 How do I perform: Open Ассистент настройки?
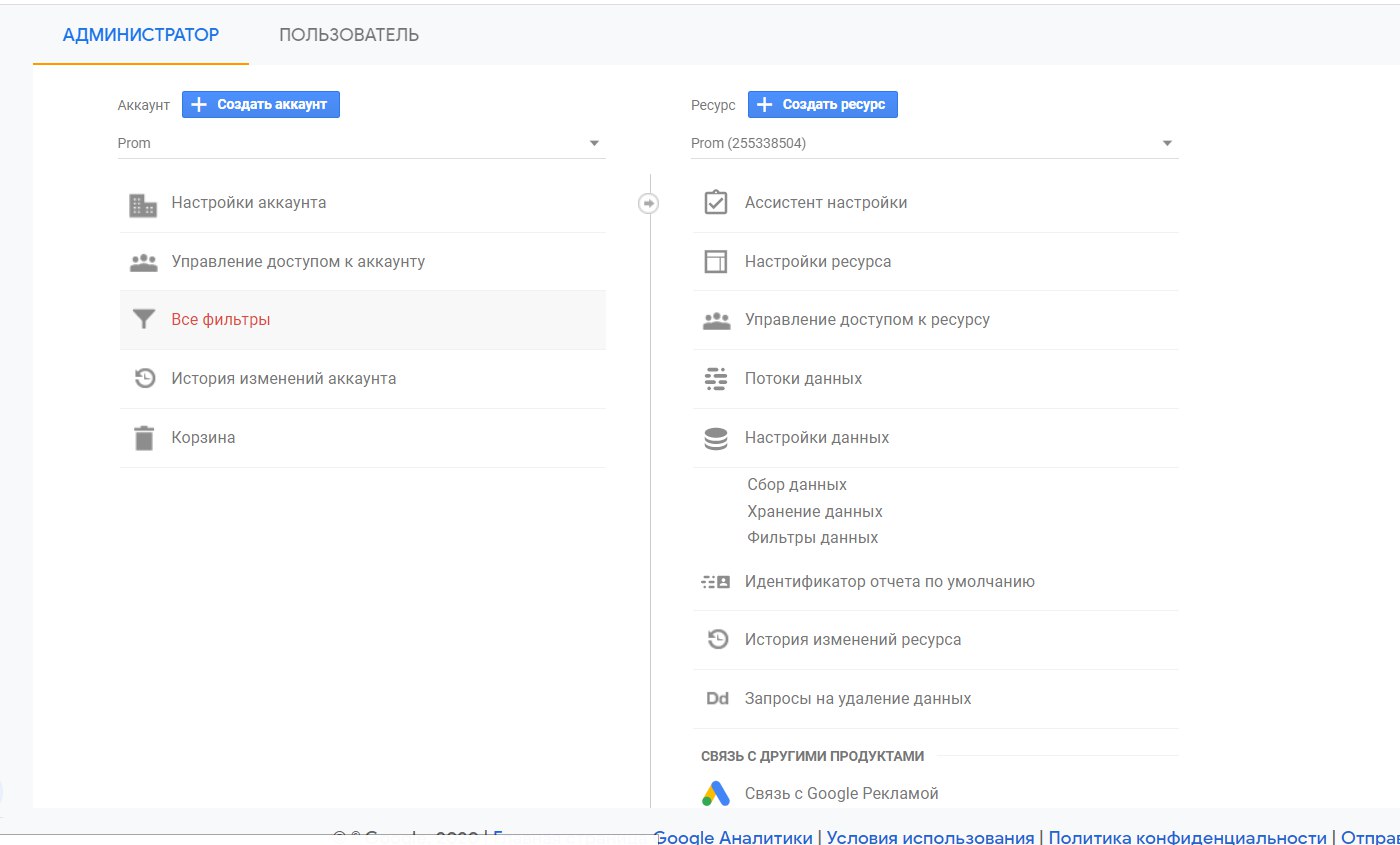coord(935,203)
